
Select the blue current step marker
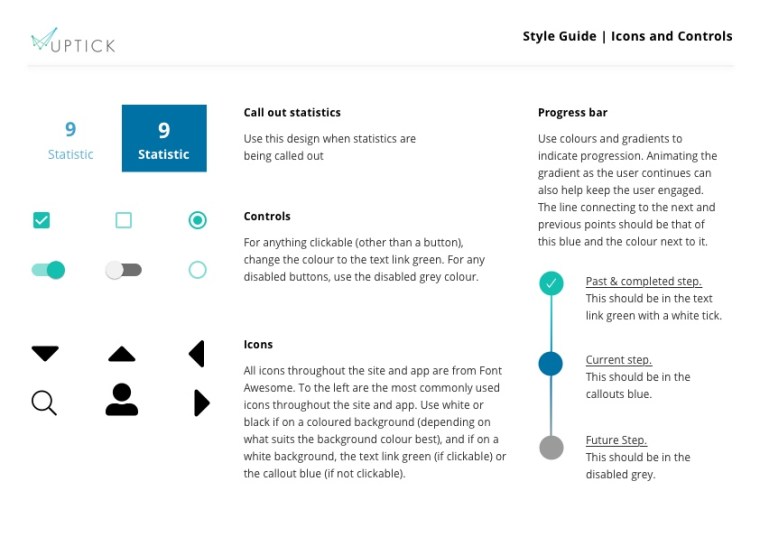(x=551, y=364)
